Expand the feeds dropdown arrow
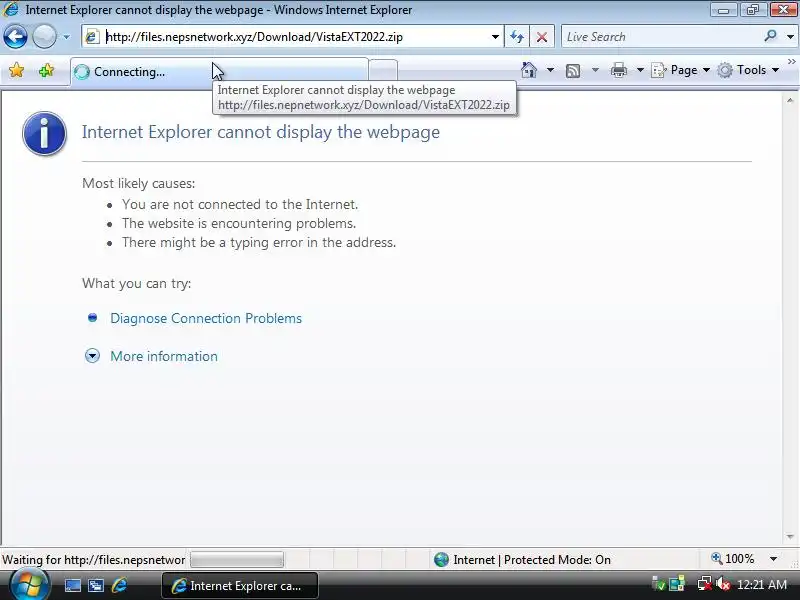 pos(595,70)
